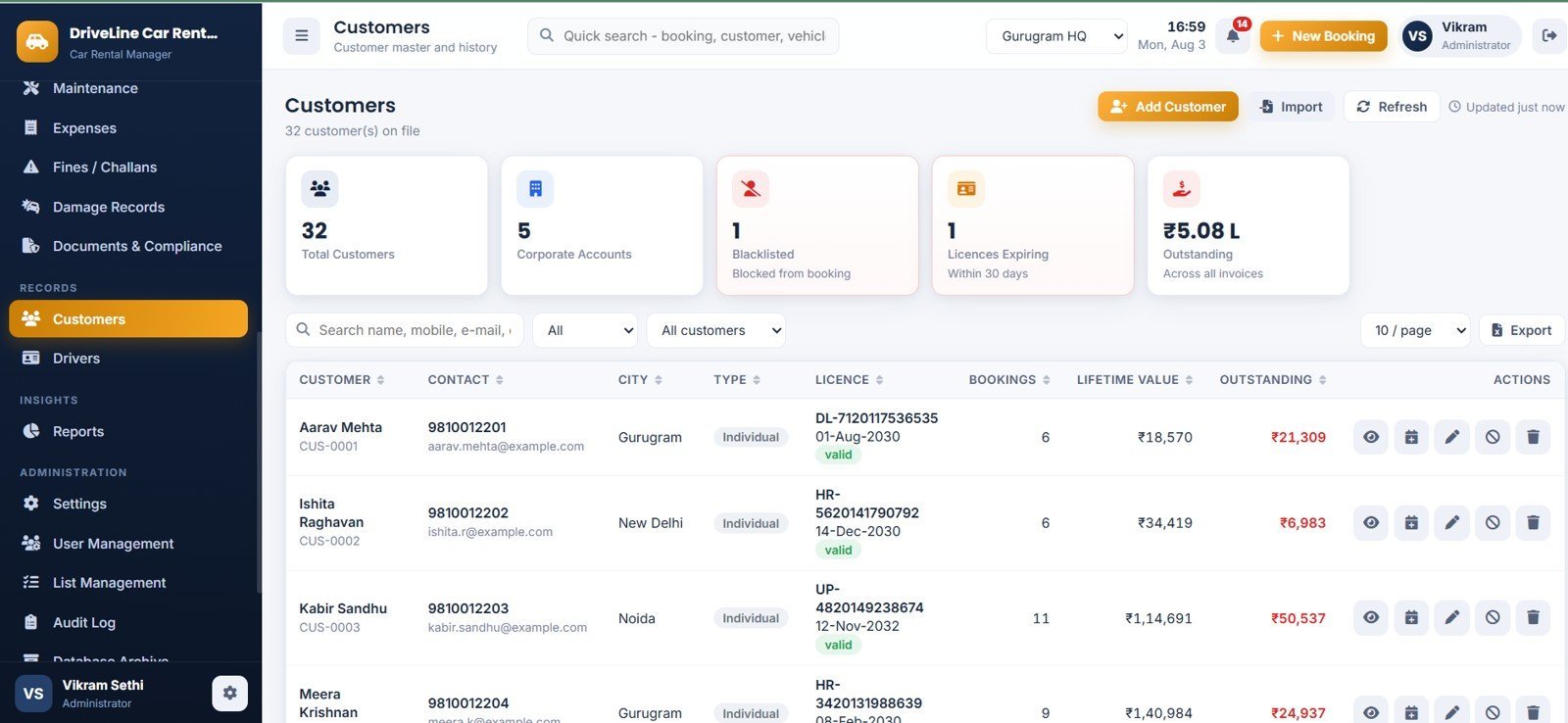Screen dimensions: 1568x723
Task: Open User Management in sidebar
Action: [128, 543]
